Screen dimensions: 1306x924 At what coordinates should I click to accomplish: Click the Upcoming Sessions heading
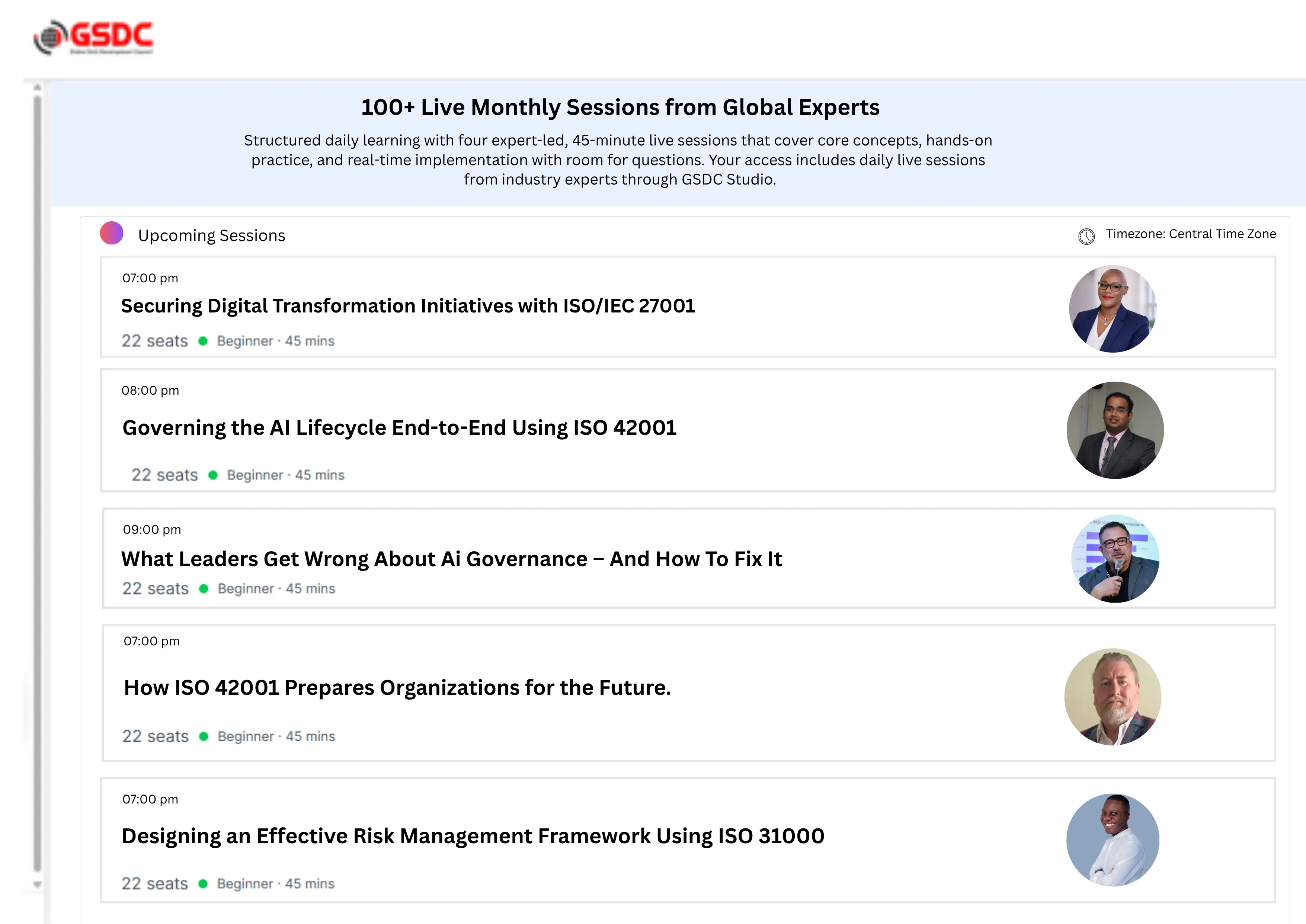click(211, 235)
